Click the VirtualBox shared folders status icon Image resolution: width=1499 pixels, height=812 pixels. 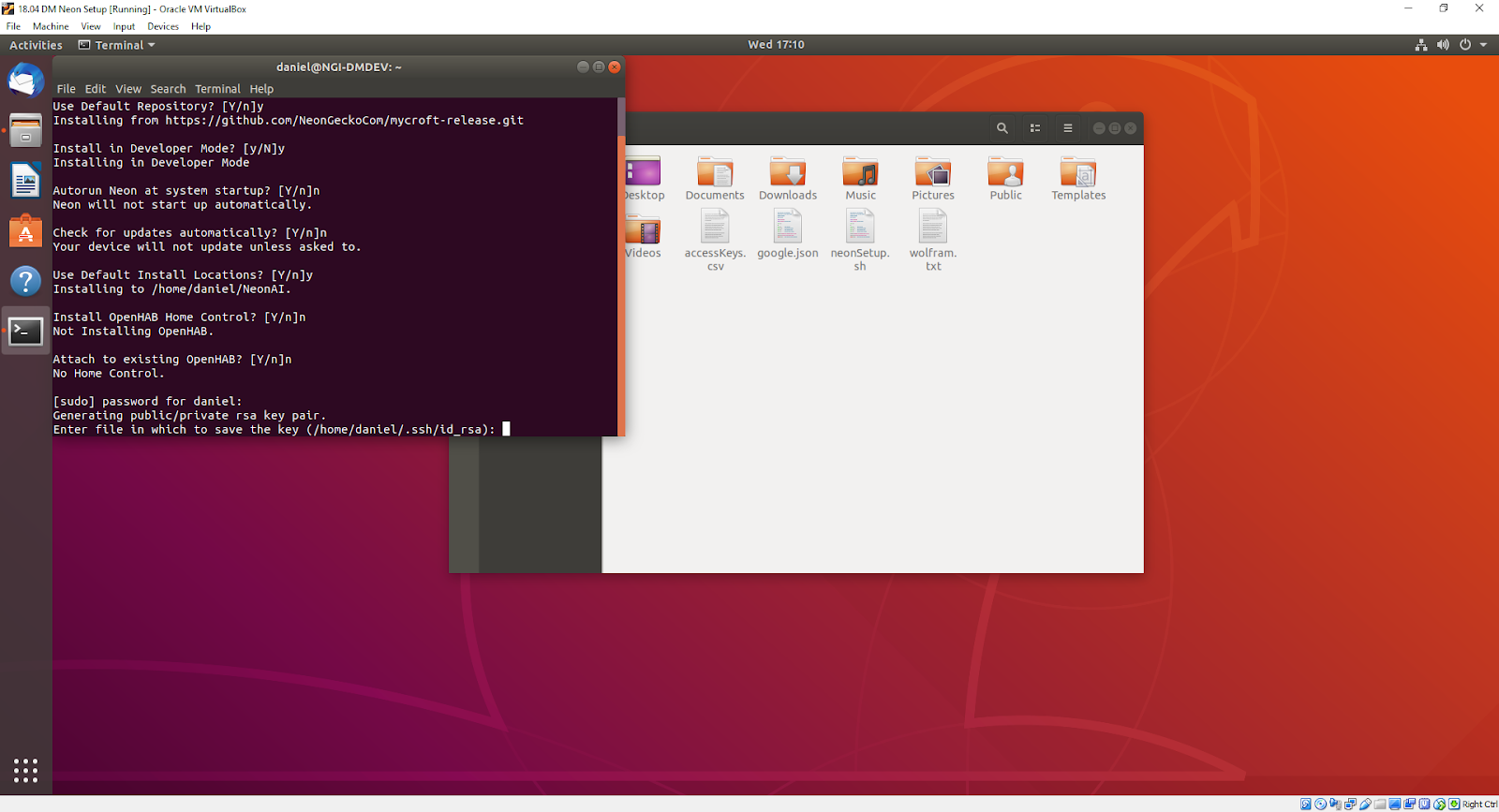coord(1380,804)
